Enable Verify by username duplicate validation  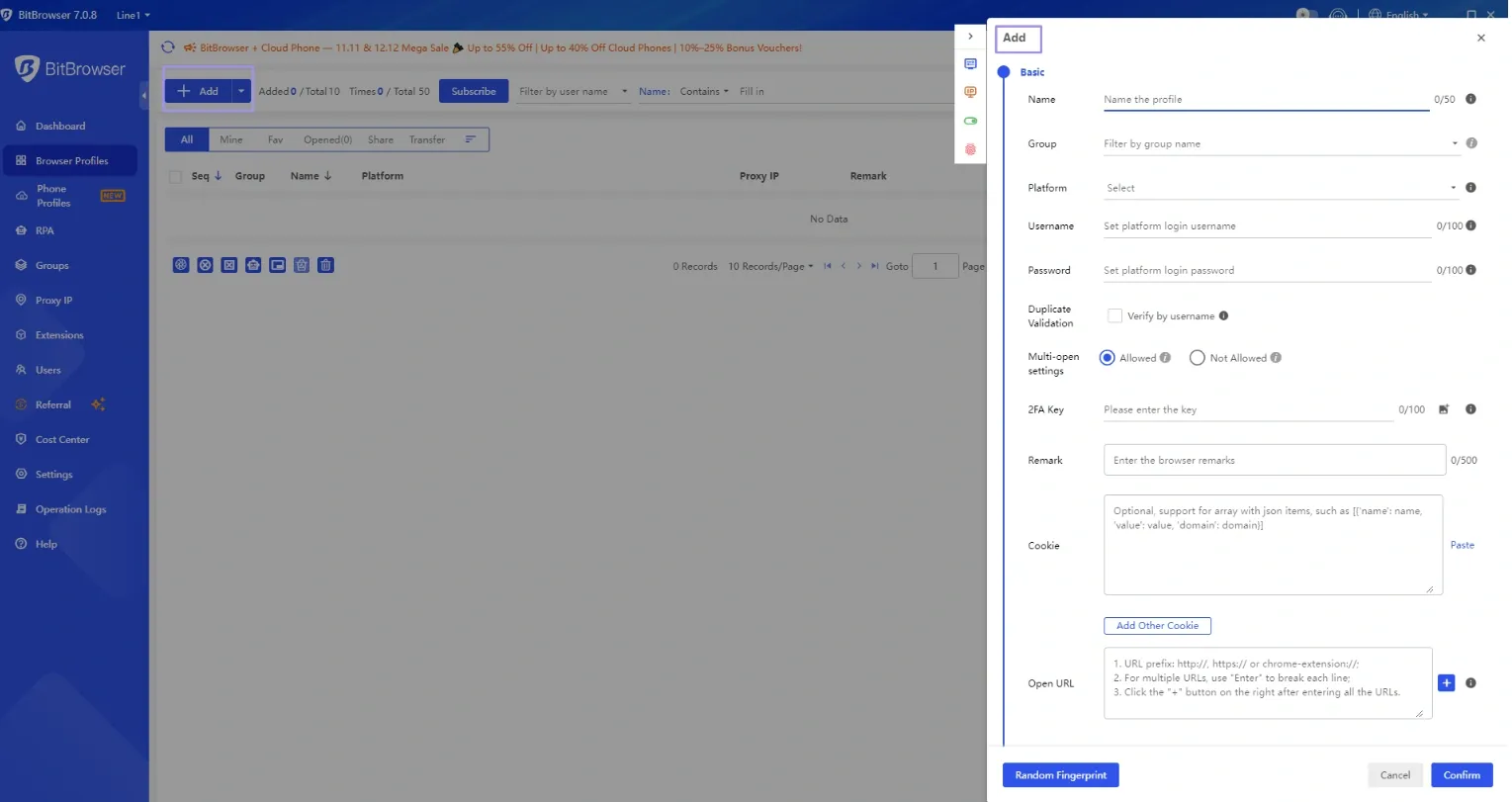click(x=1114, y=315)
